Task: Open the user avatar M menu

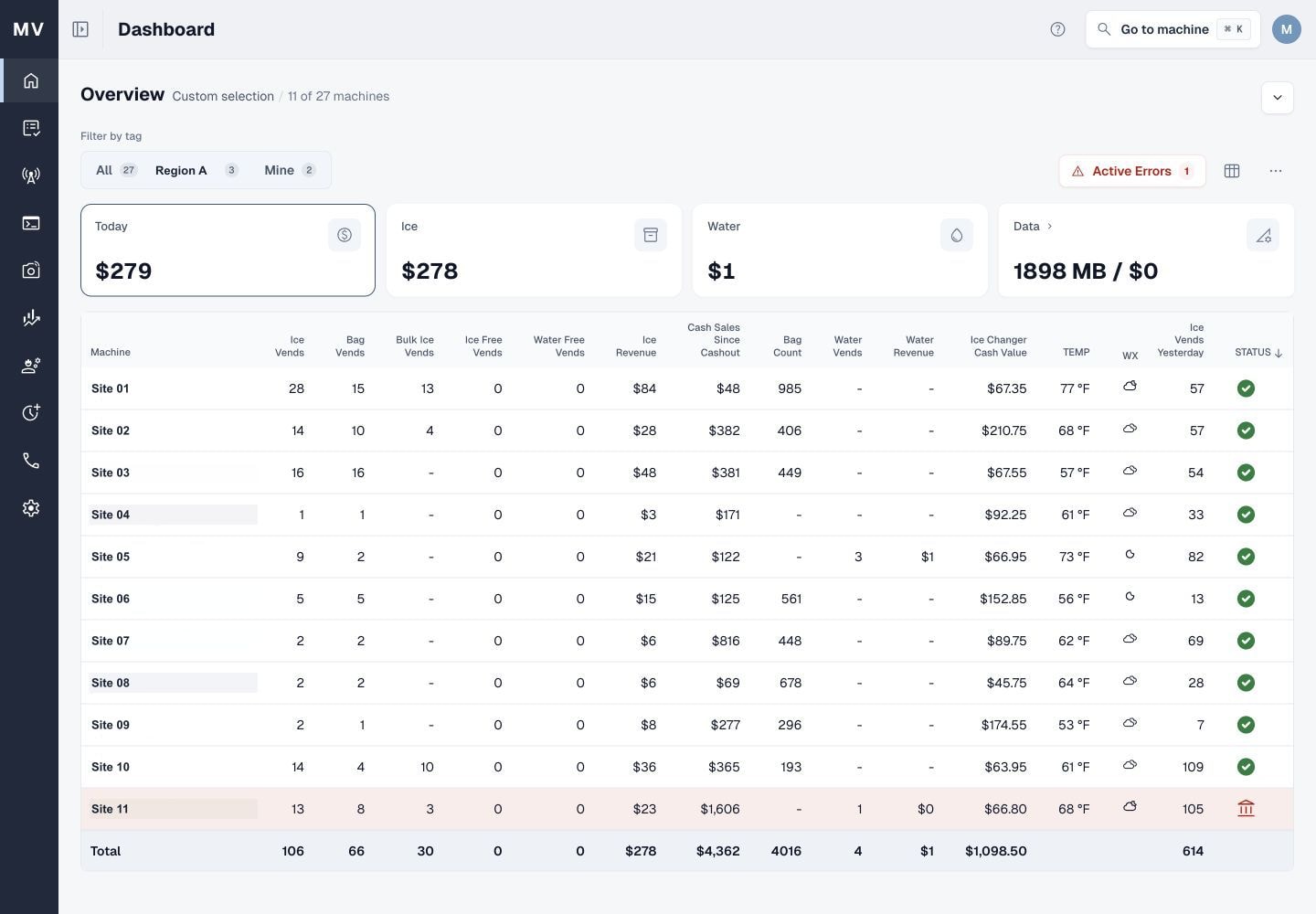Action: point(1286,29)
